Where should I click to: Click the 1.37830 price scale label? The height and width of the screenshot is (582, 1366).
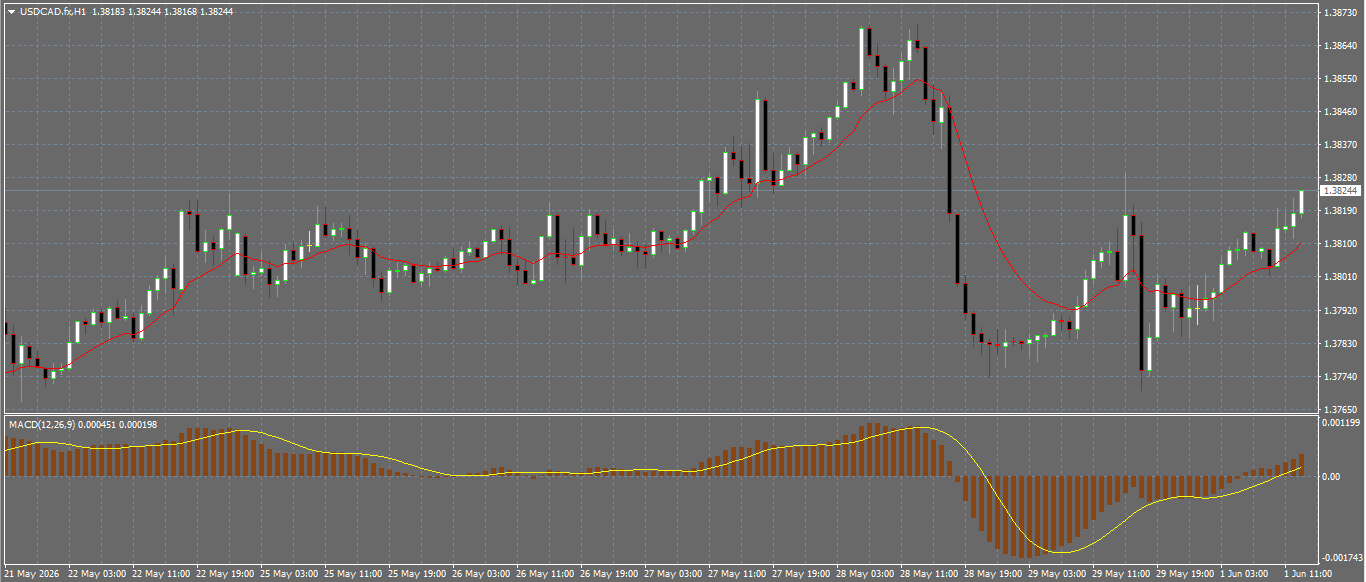point(1339,343)
